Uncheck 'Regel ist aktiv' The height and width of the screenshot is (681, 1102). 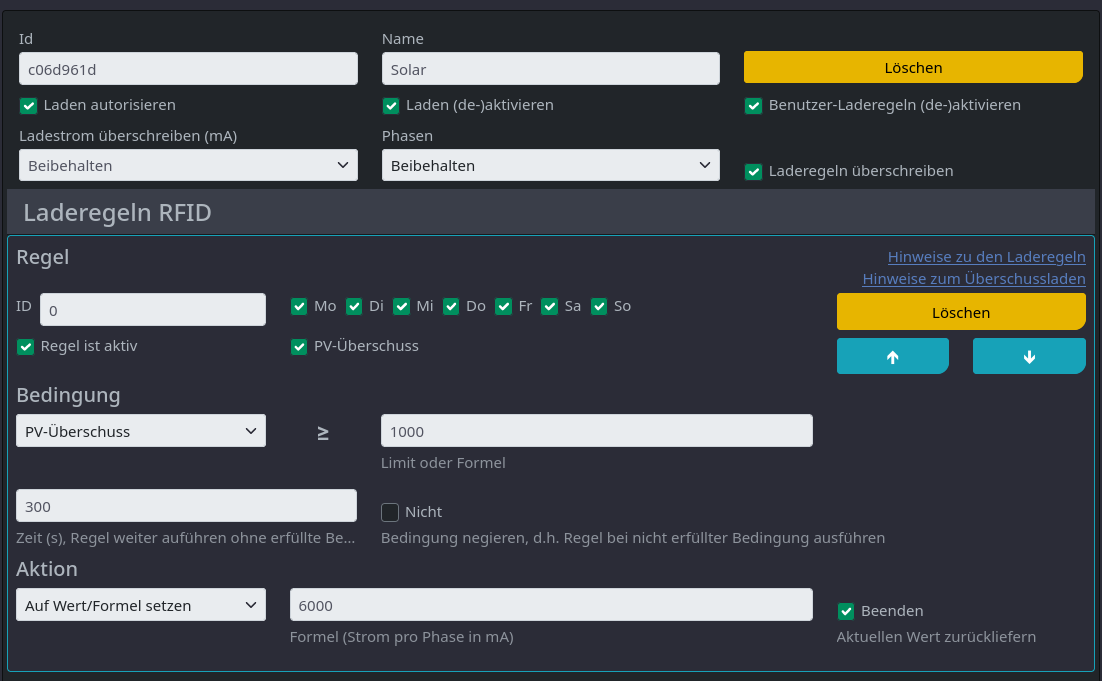coord(26,347)
